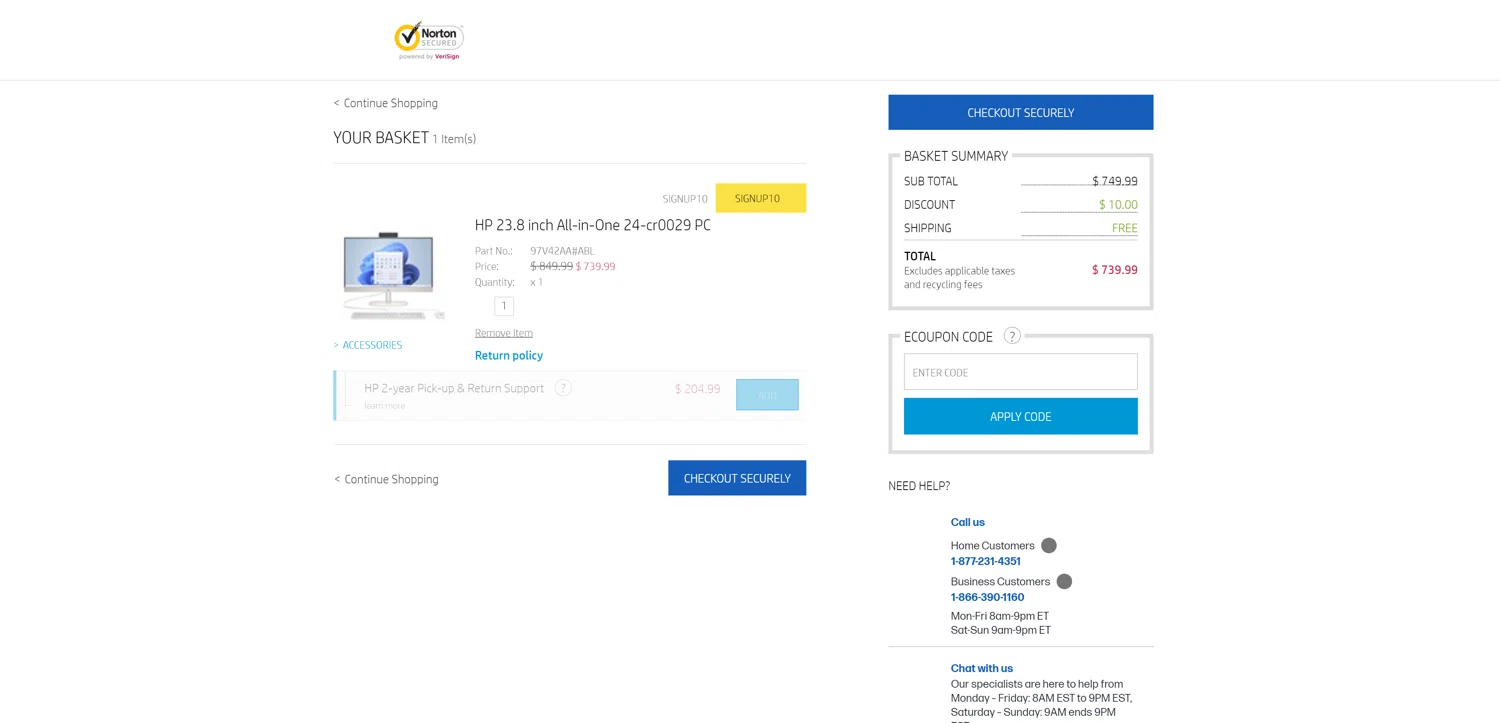Call the Home Customers phone number
Viewport: 1500px width, 723px height.
tap(985, 562)
